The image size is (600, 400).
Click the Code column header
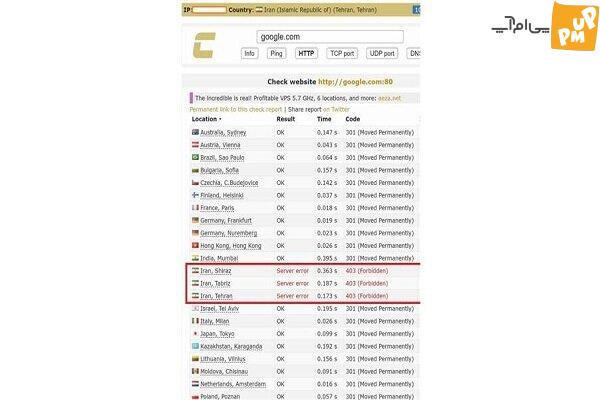pos(352,119)
